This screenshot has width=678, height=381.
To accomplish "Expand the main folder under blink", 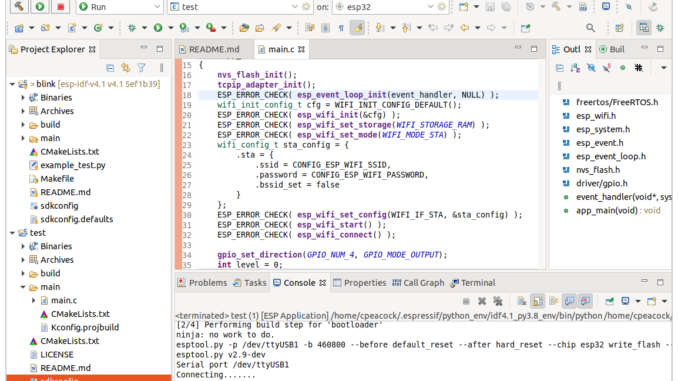I will coord(23,138).
